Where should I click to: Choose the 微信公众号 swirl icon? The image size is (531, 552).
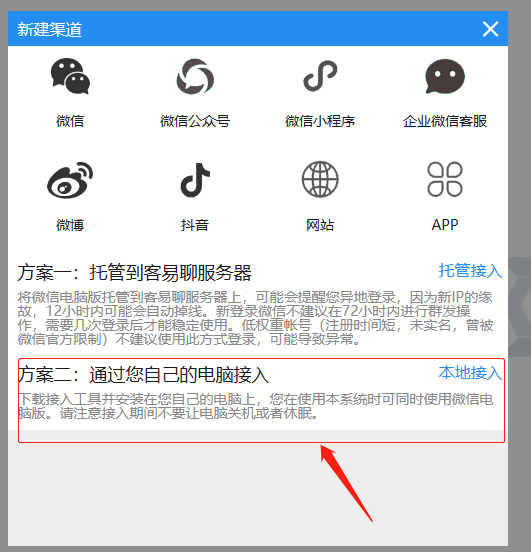click(195, 76)
